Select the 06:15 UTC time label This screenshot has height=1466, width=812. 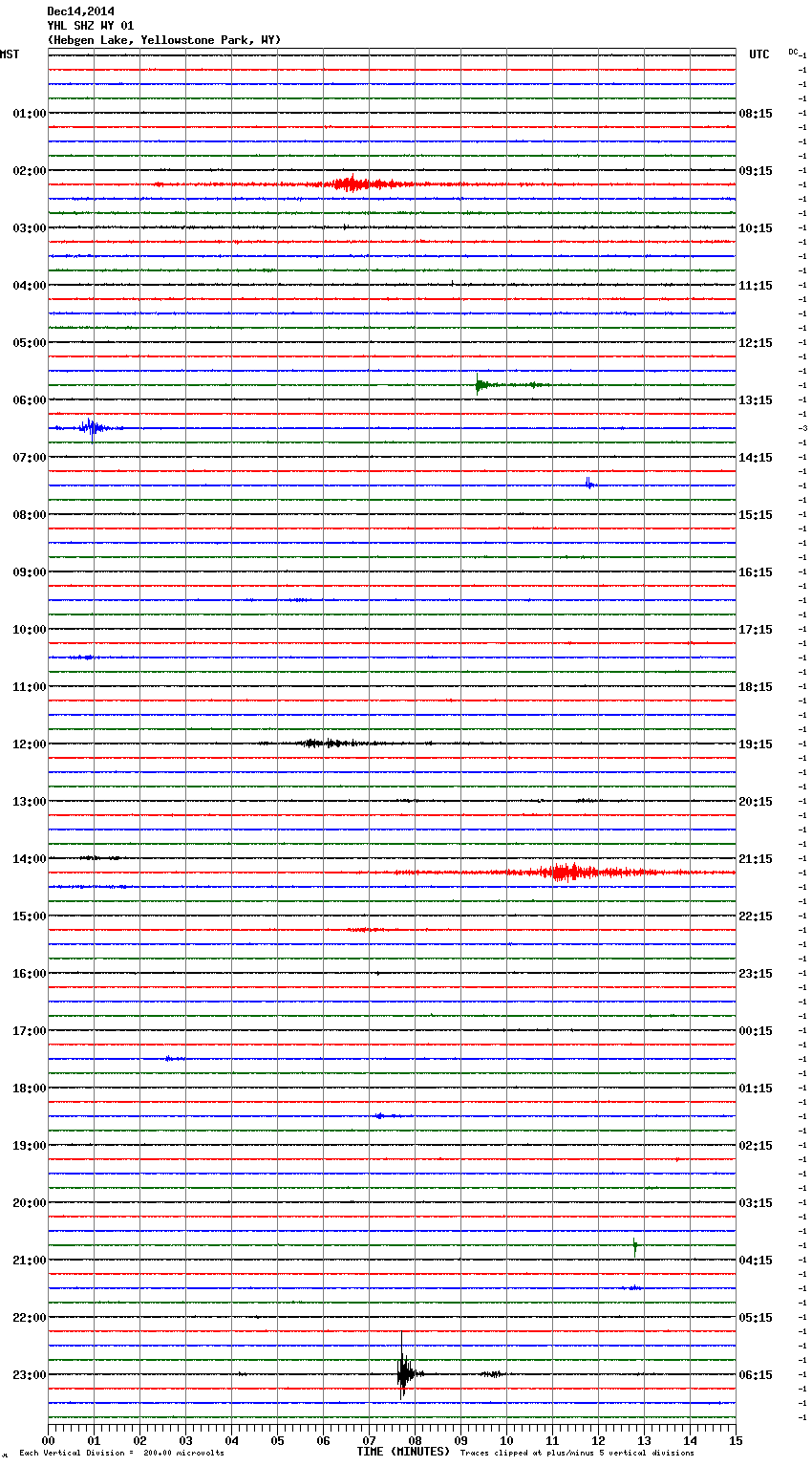756,1375
